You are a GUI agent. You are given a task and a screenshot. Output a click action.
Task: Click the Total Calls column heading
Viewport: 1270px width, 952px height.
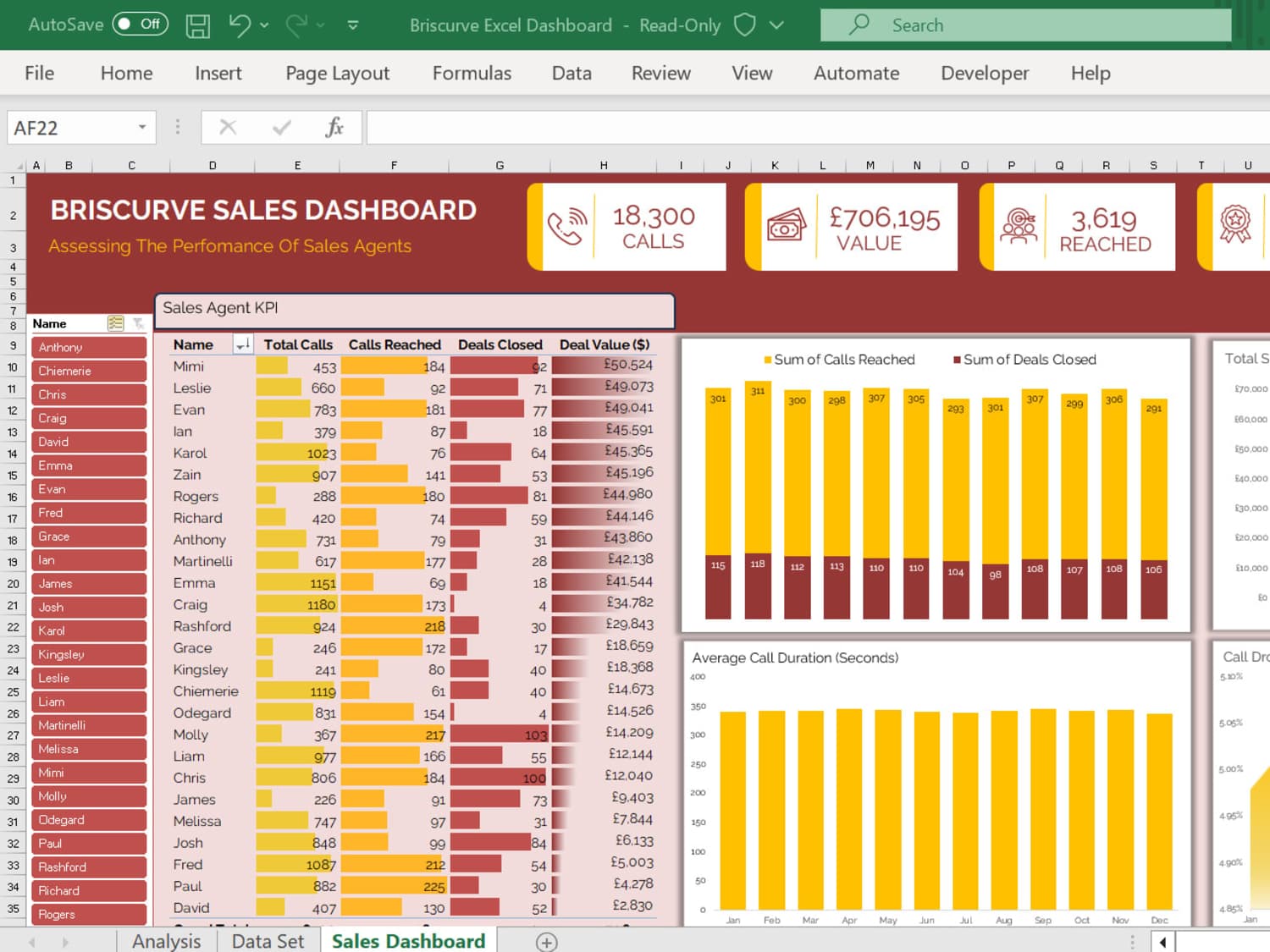pos(298,344)
